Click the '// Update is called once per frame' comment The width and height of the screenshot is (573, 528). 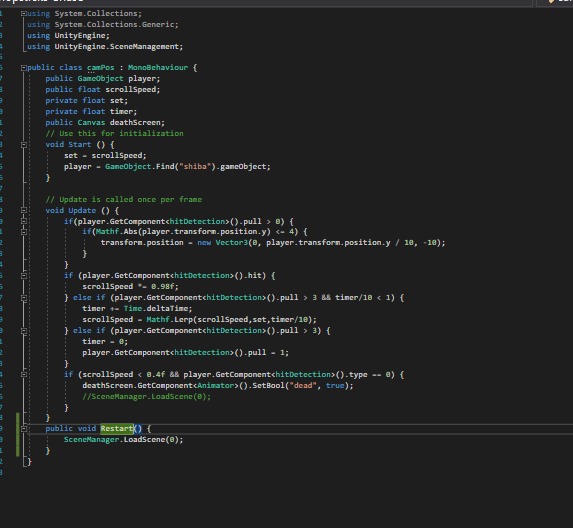point(124,200)
